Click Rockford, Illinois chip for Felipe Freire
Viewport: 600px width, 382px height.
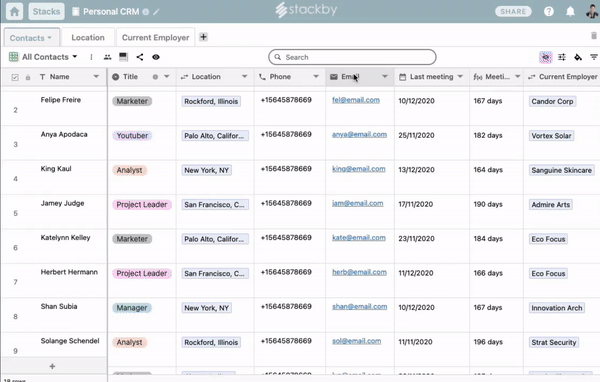click(x=211, y=101)
